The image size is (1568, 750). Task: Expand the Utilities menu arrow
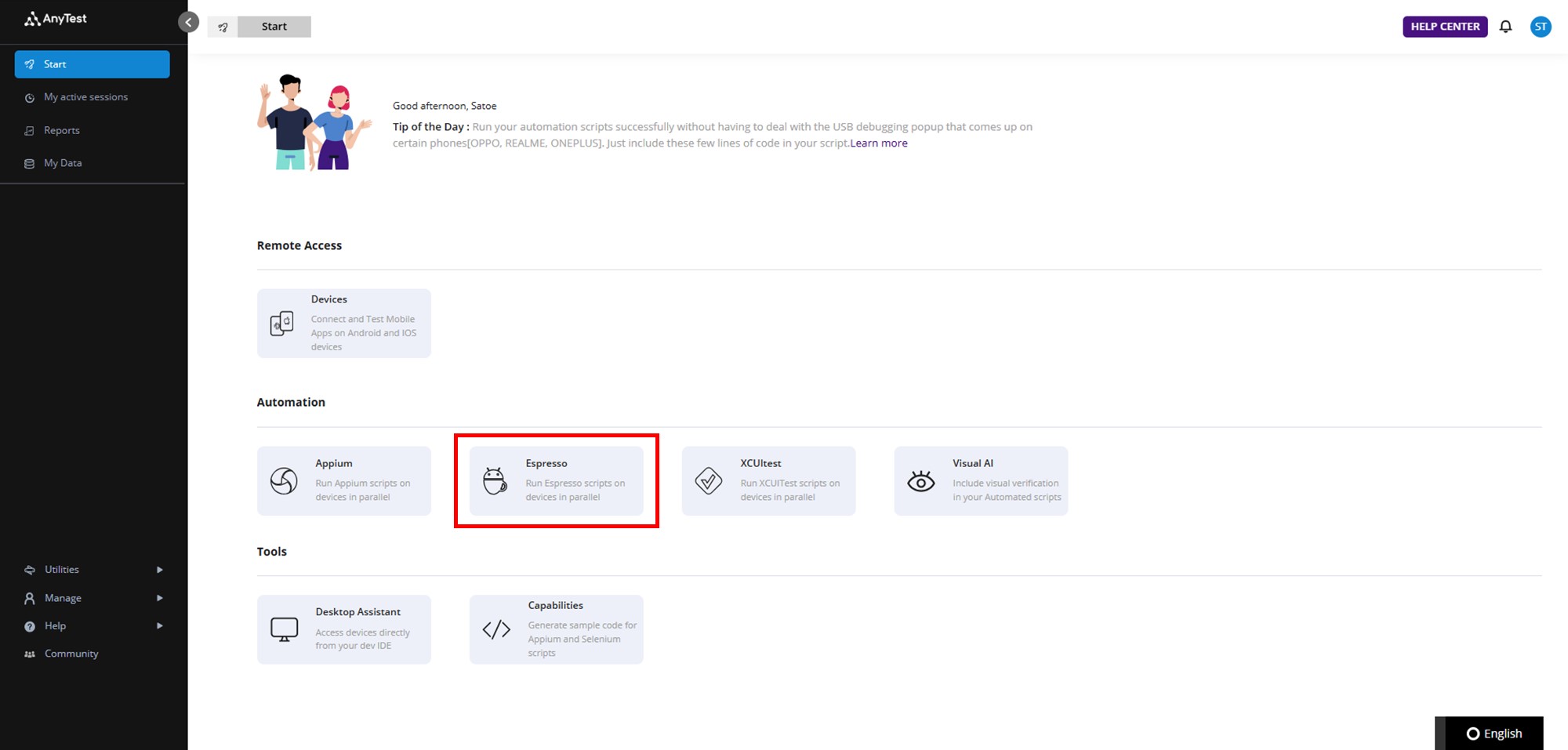point(160,570)
